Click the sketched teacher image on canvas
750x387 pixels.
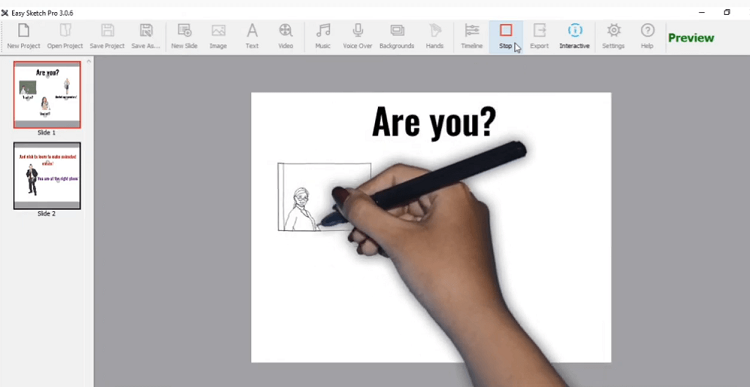click(x=324, y=197)
